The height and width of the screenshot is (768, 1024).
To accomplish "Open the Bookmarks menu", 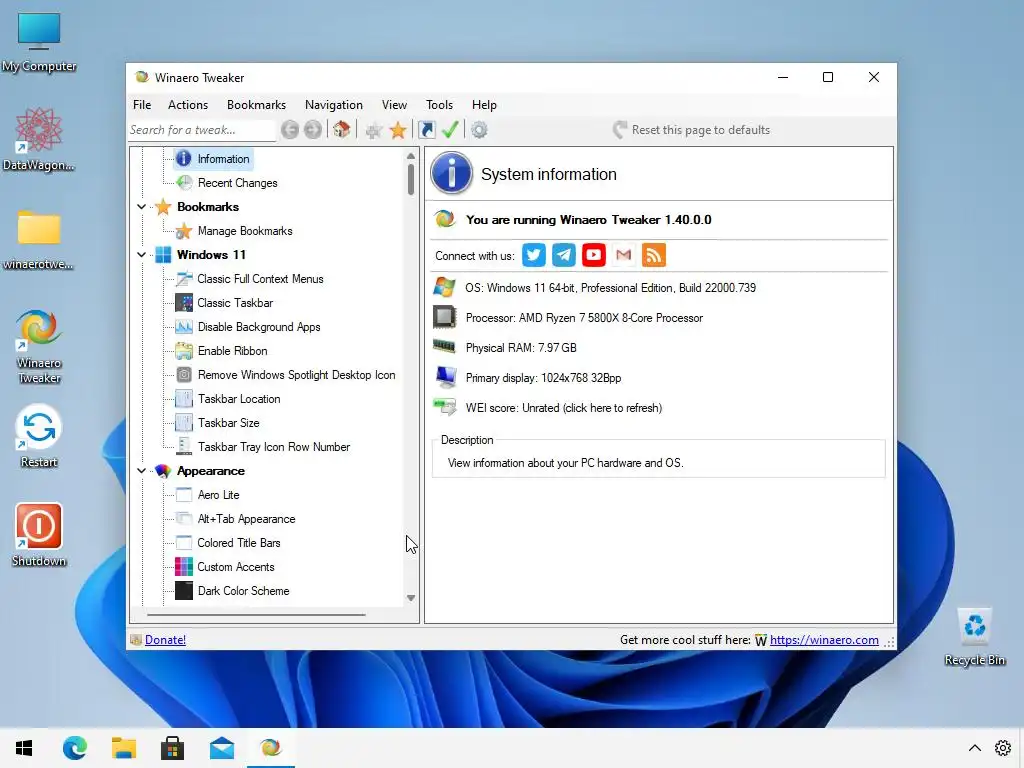I will coord(256,104).
